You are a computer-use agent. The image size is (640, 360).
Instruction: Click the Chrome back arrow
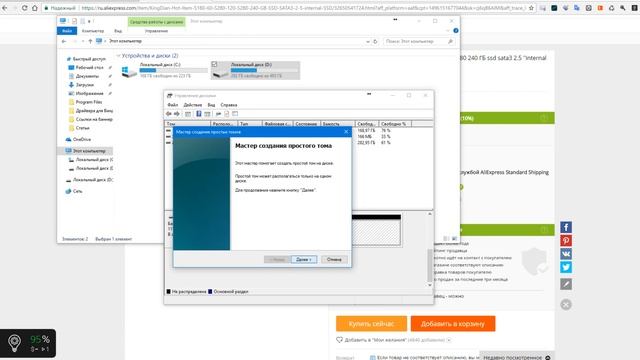pos(5,8)
